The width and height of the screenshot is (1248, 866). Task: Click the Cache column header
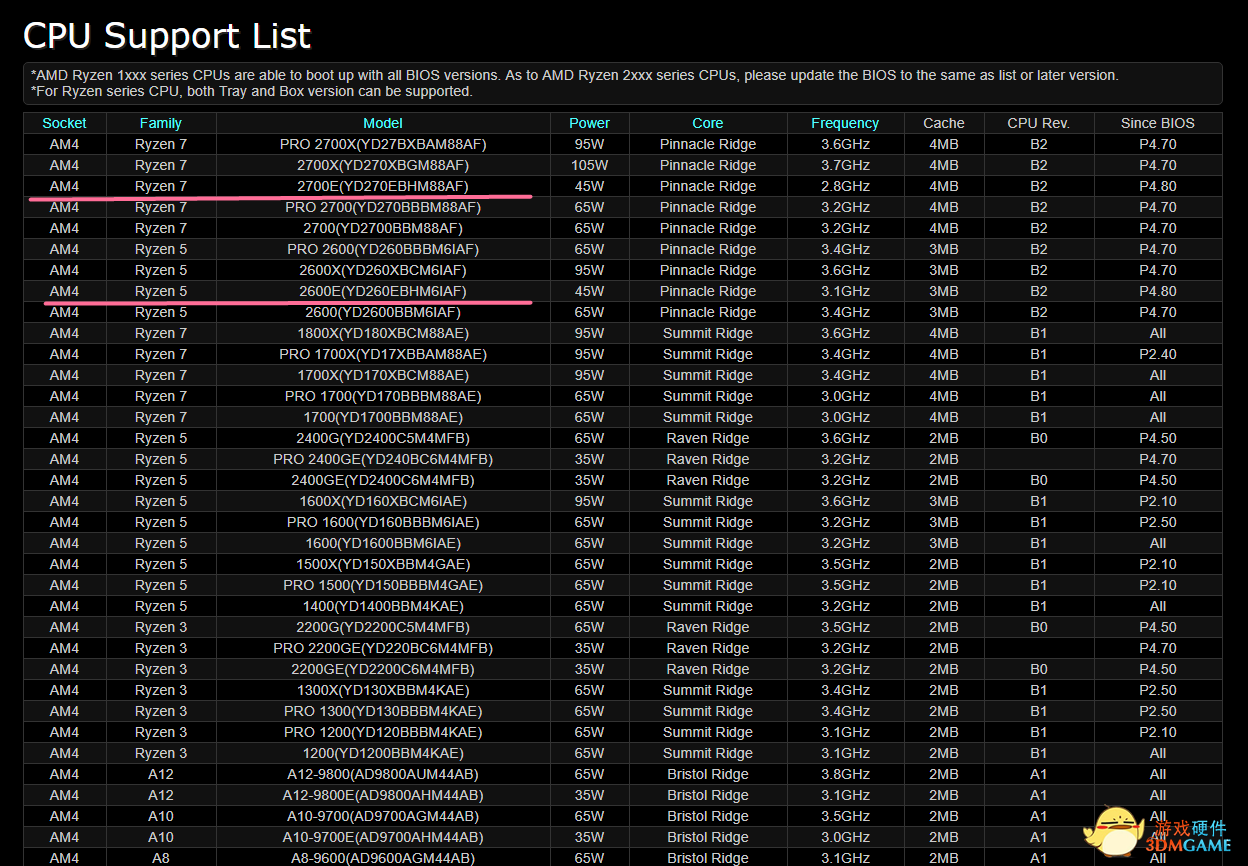(943, 123)
